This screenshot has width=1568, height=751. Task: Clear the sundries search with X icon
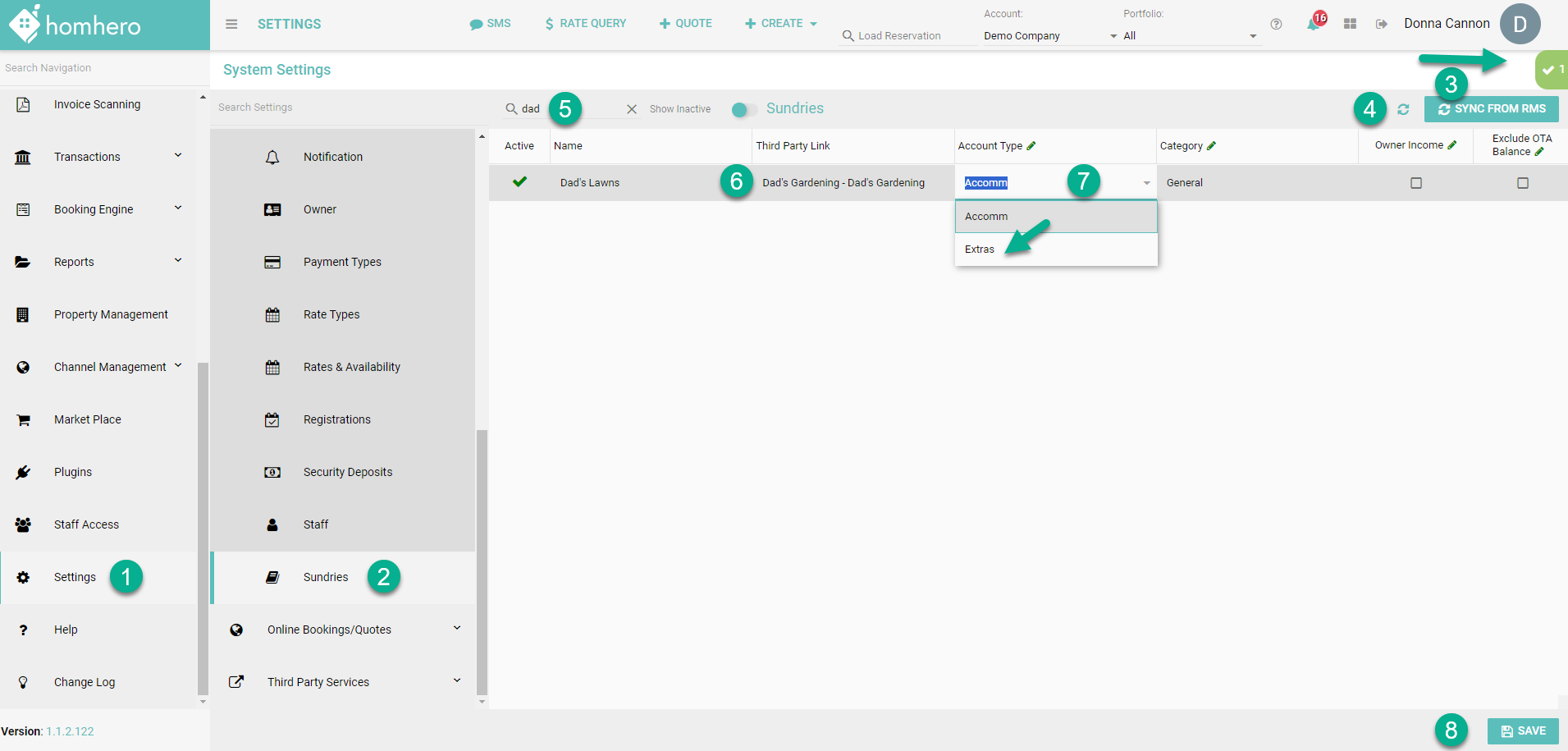coord(632,109)
